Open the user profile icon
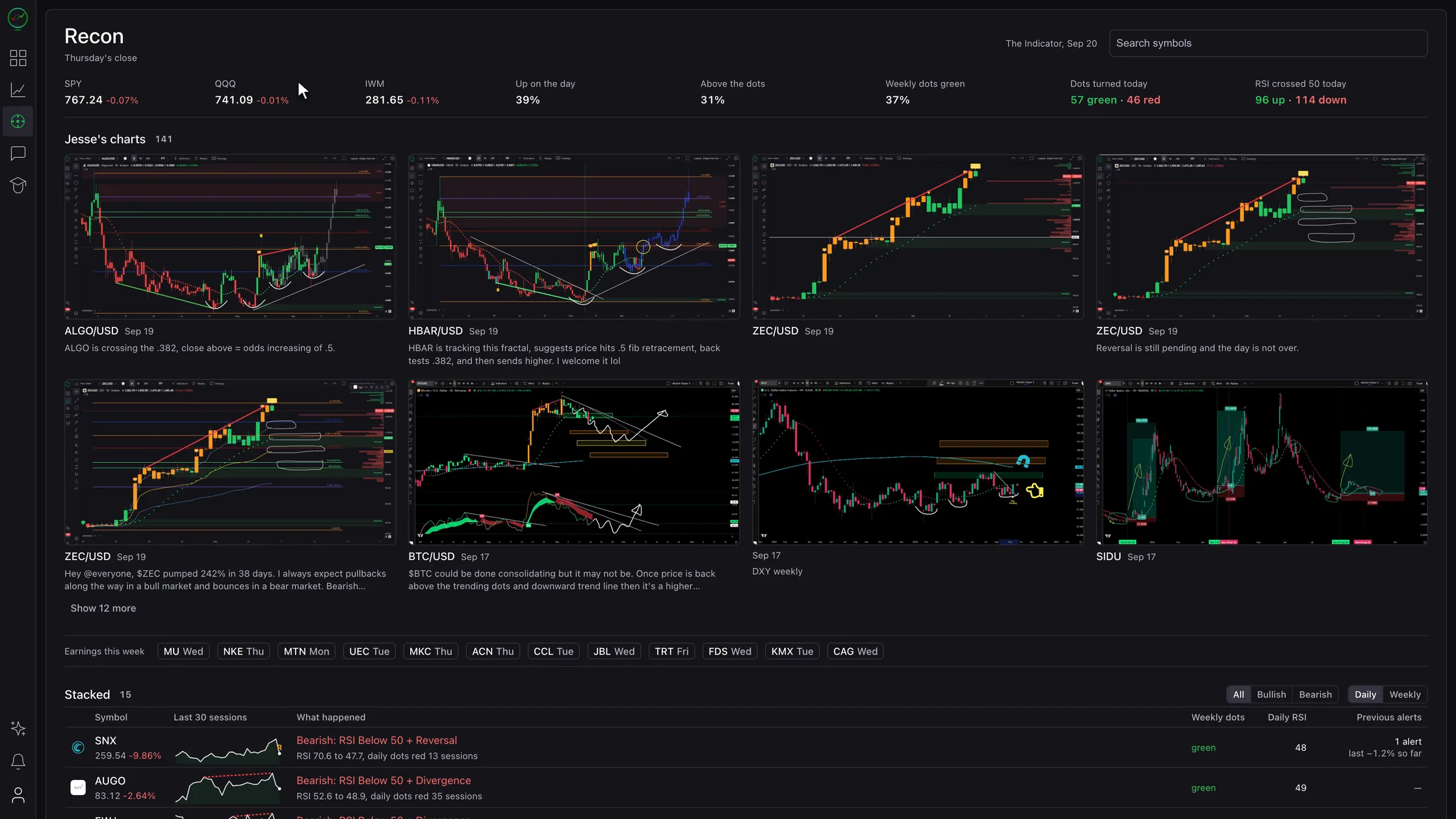 click(x=18, y=795)
